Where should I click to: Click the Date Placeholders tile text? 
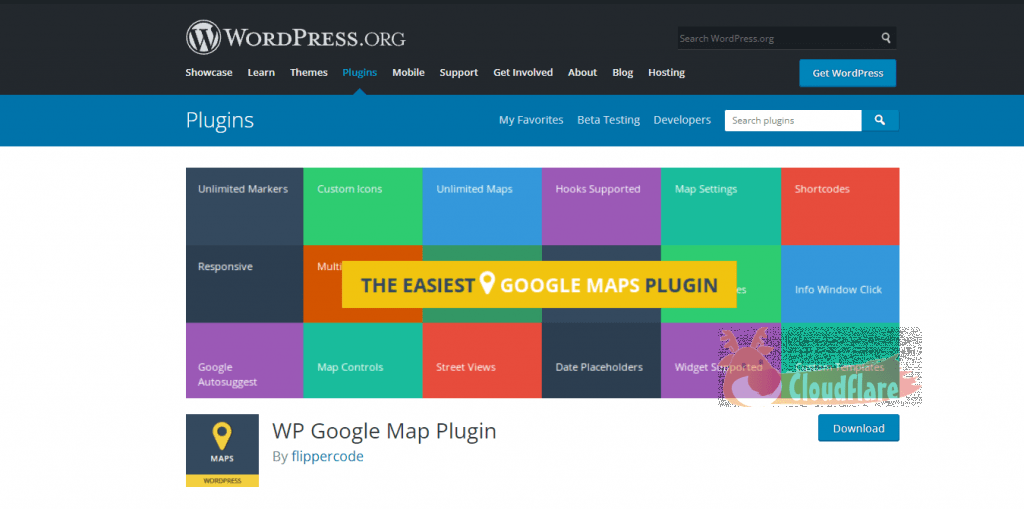coord(599,367)
